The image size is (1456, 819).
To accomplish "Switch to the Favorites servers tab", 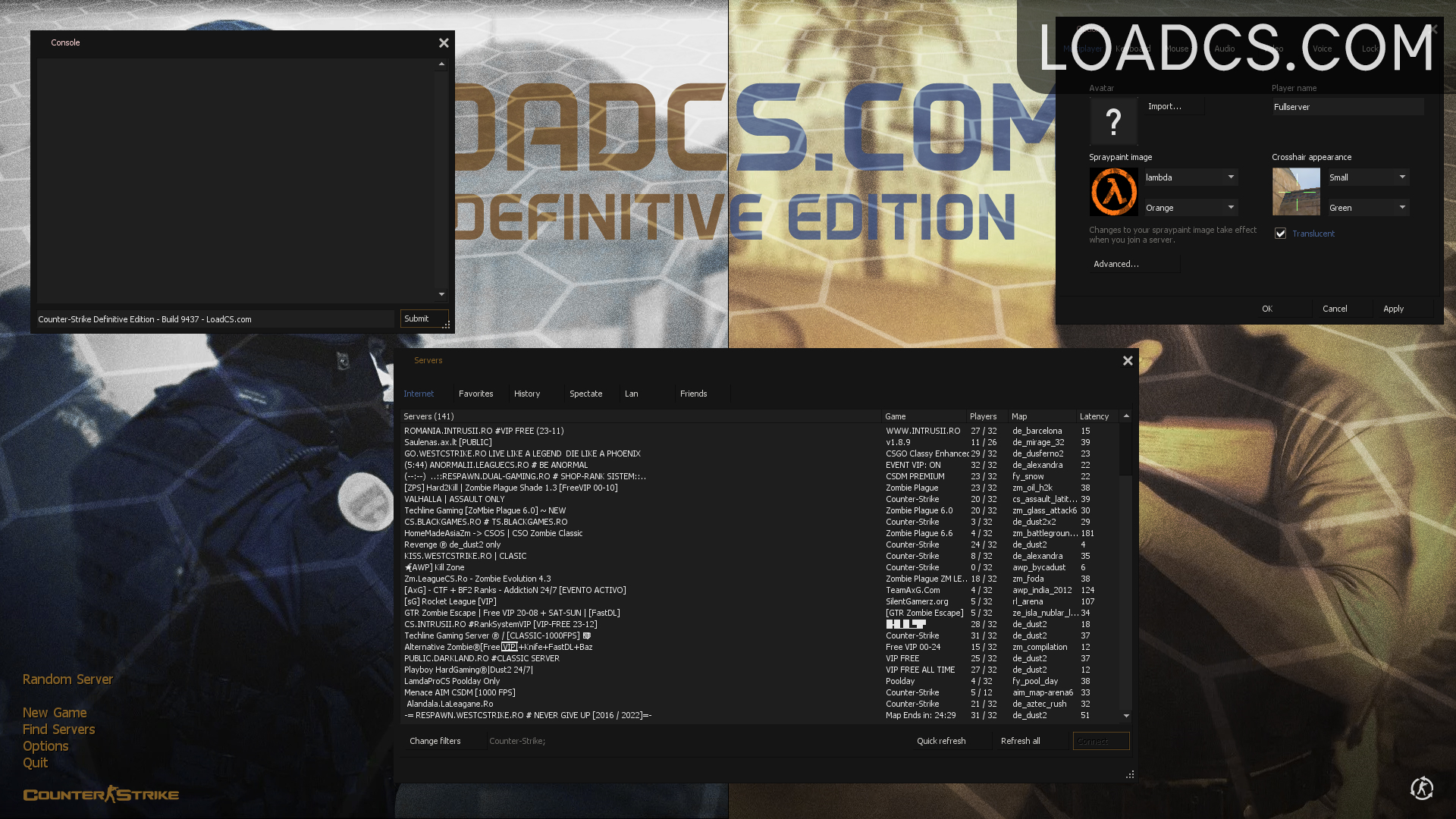I will pos(476,394).
